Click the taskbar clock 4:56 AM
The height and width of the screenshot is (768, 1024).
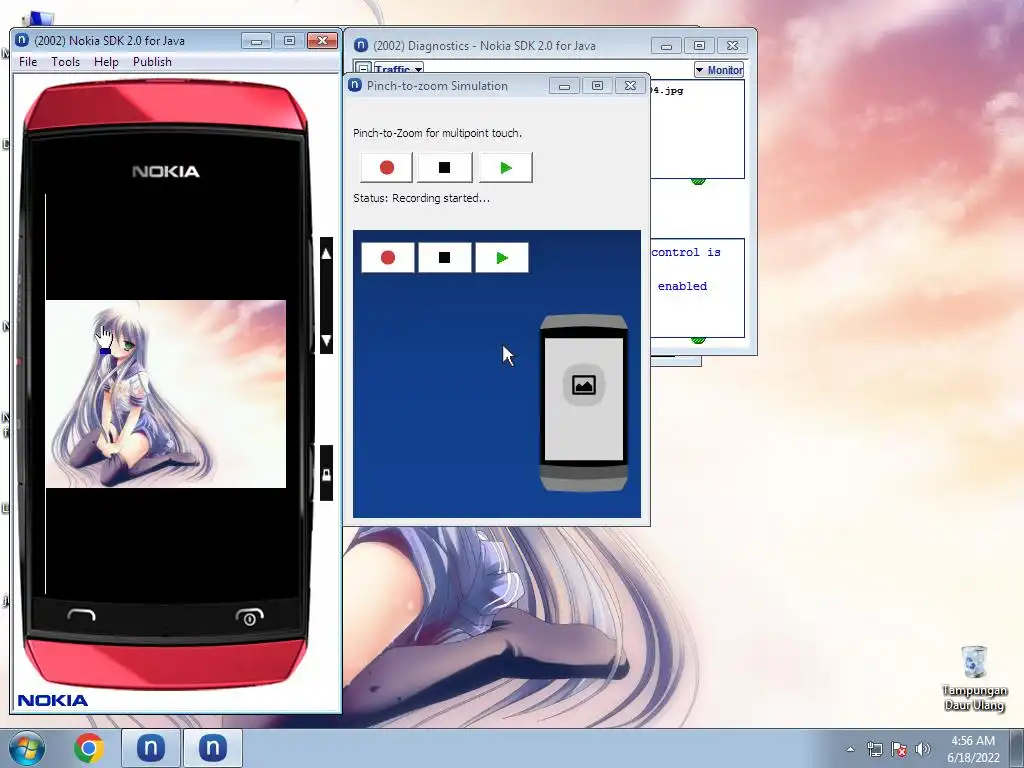(973, 741)
